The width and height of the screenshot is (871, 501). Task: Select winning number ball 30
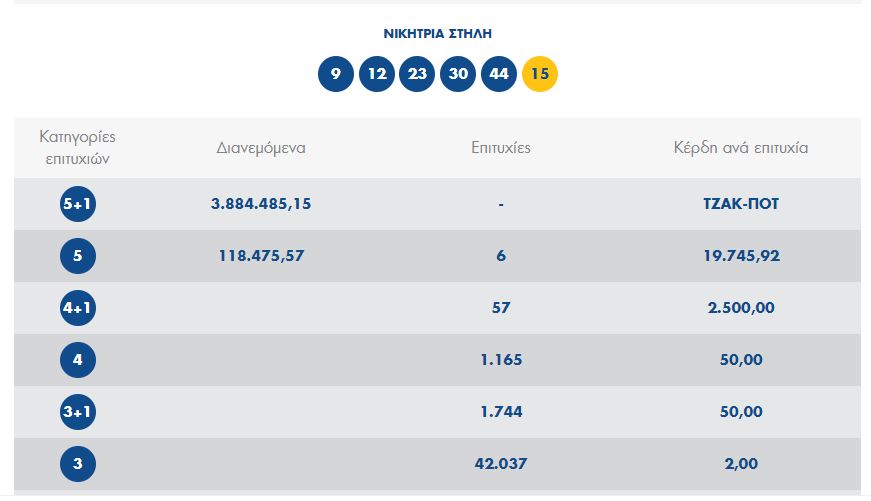(458, 74)
